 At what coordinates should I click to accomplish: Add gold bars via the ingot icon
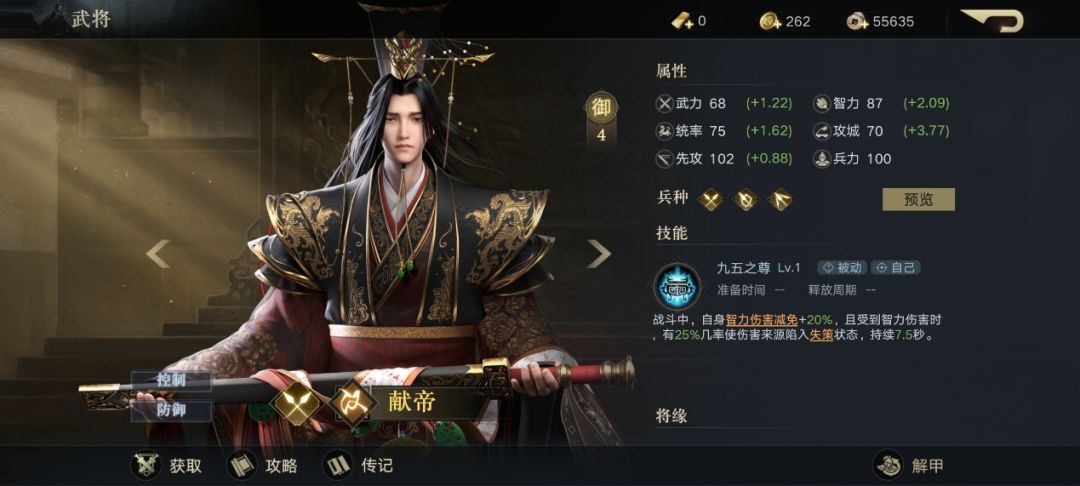point(683,21)
